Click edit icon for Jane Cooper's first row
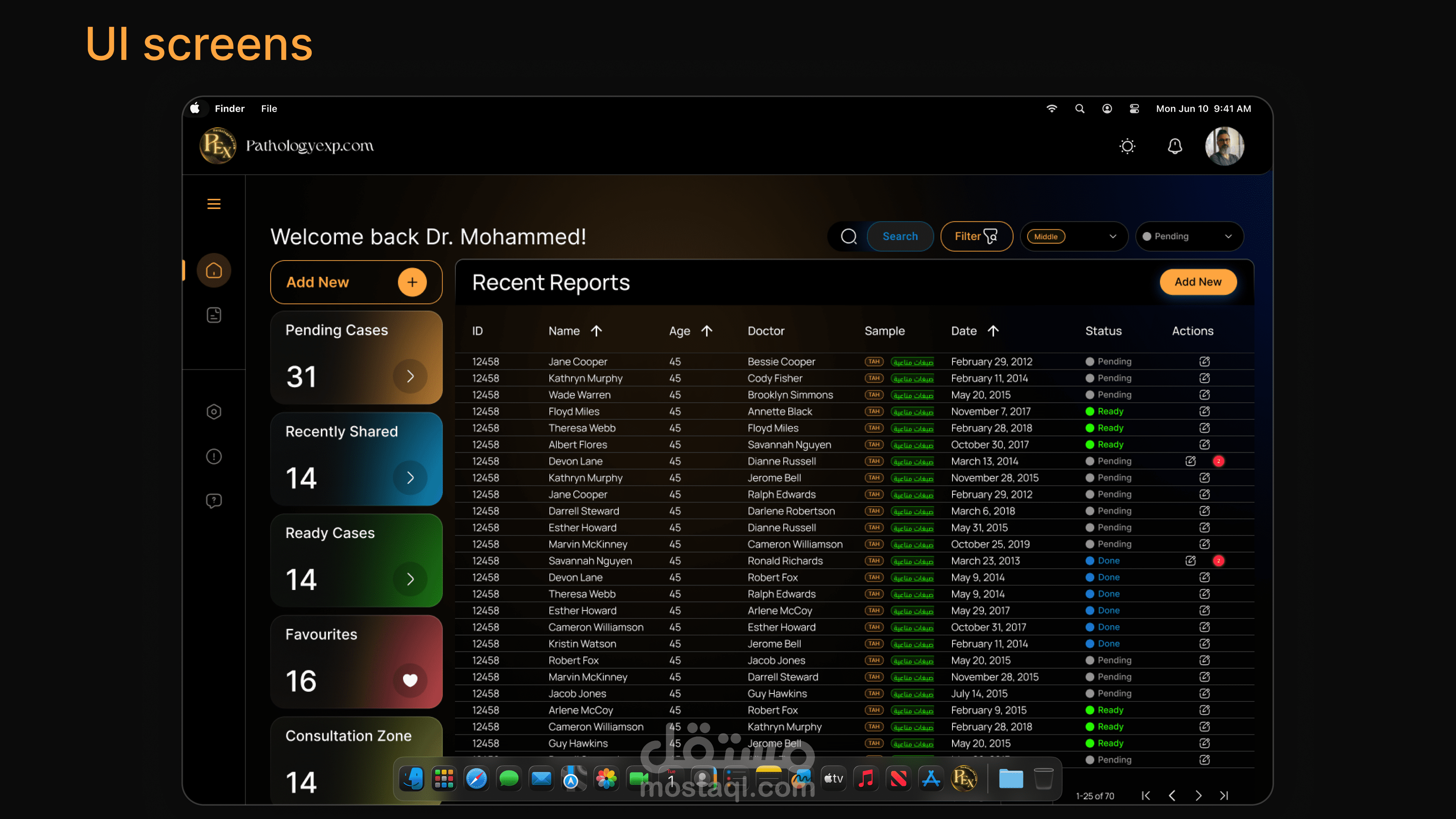 tap(1205, 361)
